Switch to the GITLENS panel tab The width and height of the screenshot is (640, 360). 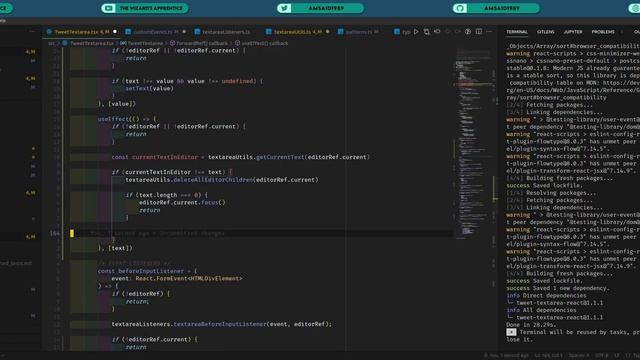[546, 32]
